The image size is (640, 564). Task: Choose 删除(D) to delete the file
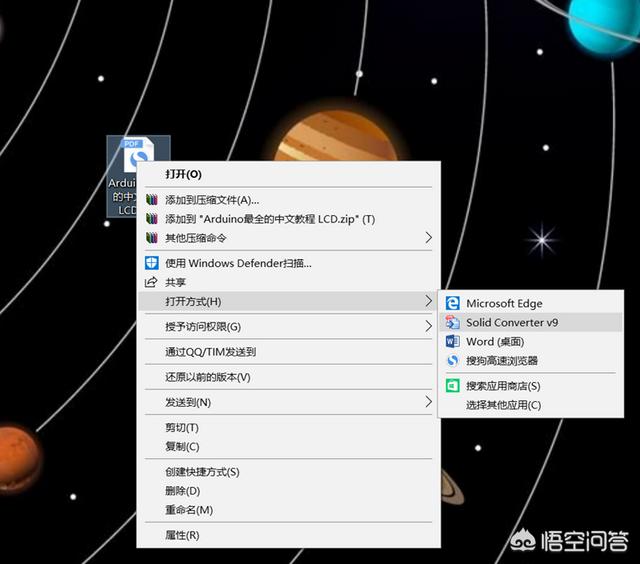point(289,491)
